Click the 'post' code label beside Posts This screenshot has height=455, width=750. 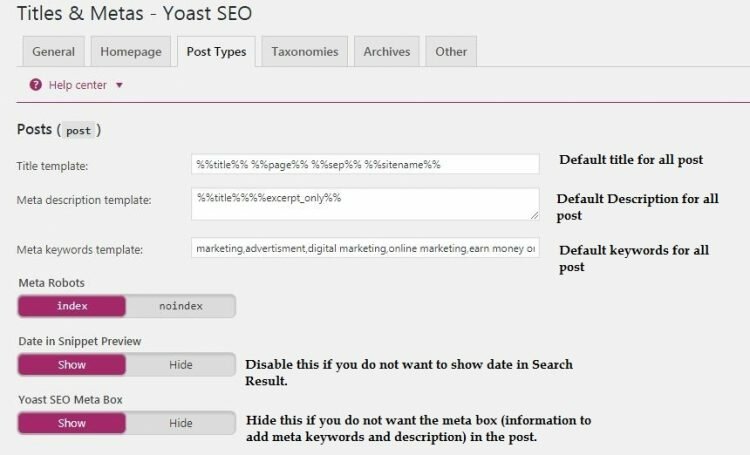tap(78, 131)
